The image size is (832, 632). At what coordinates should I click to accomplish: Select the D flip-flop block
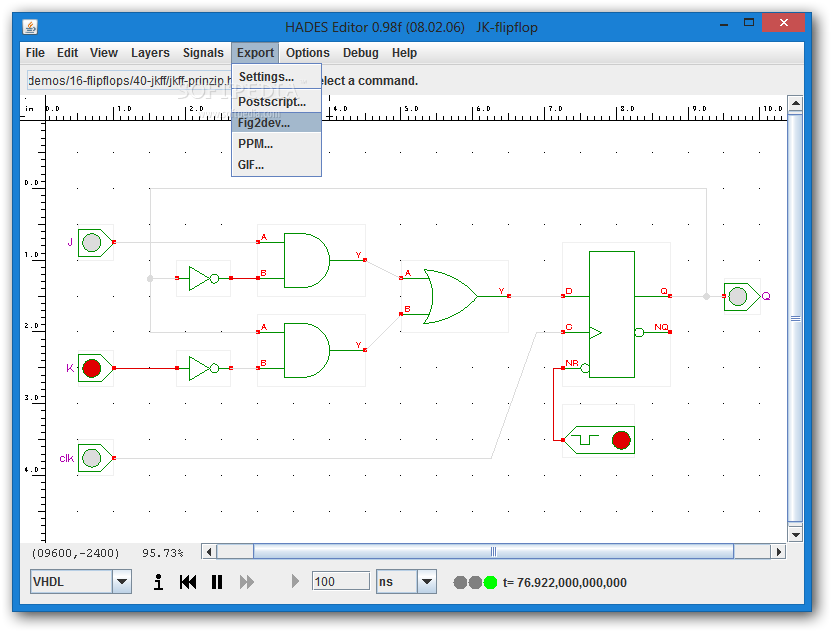612,314
